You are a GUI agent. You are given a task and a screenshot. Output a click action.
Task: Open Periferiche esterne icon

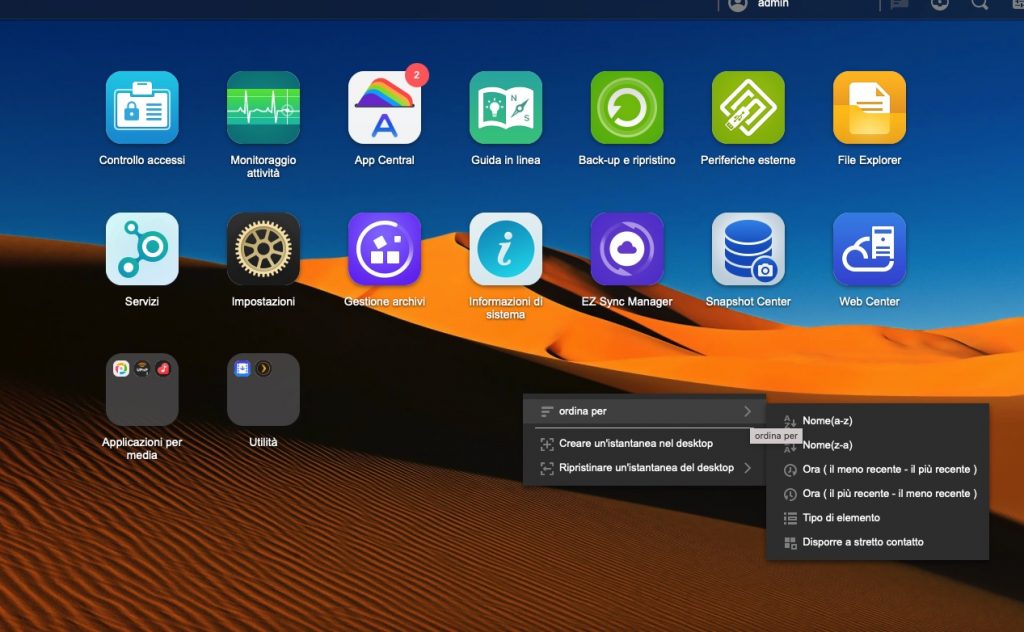pos(748,108)
